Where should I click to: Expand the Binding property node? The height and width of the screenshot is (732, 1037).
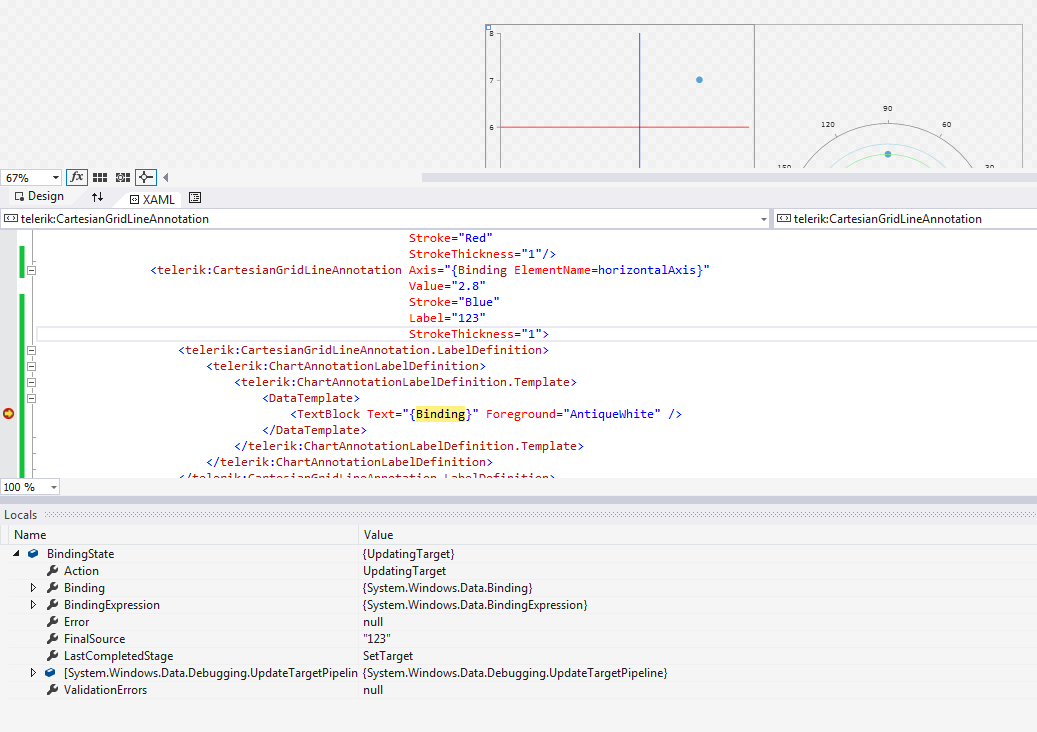[33, 588]
